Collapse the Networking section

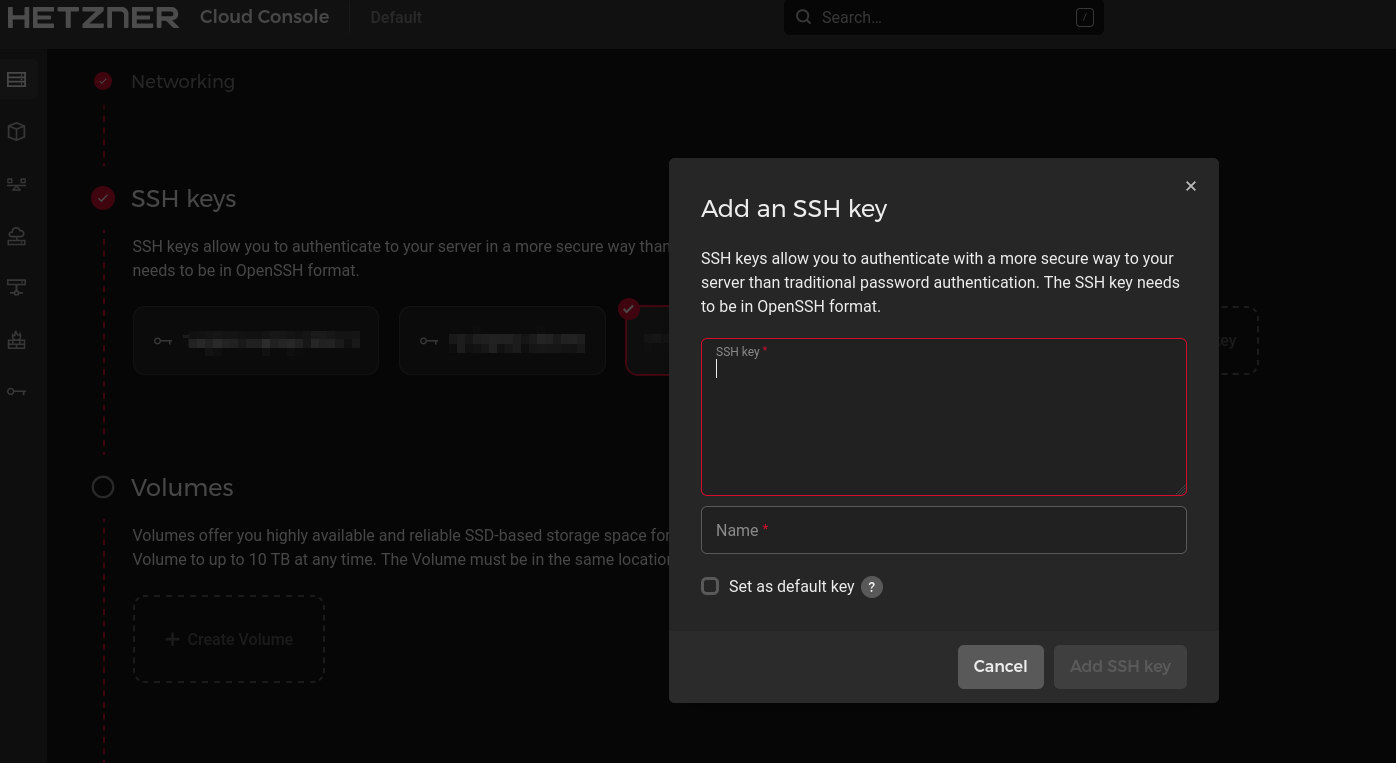tap(183, 81)
